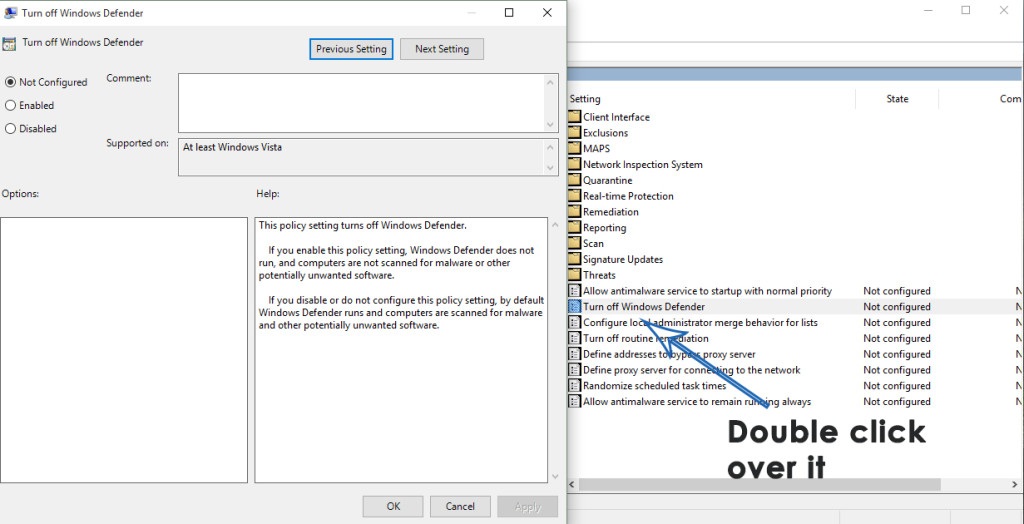The image size is (1024, 524).
Task: Maximize the Turn off Windows Defender dialog
Action: (x=509, y=12)
